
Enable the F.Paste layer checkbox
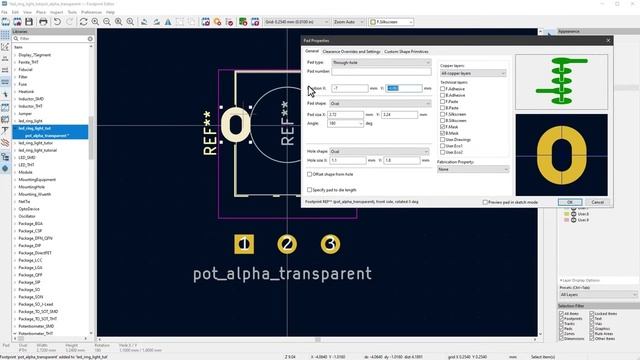(442, 101)
